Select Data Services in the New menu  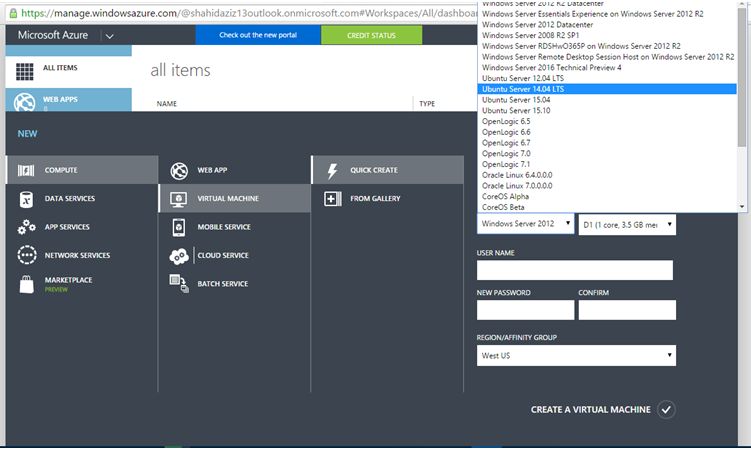(x=82, y=198)
